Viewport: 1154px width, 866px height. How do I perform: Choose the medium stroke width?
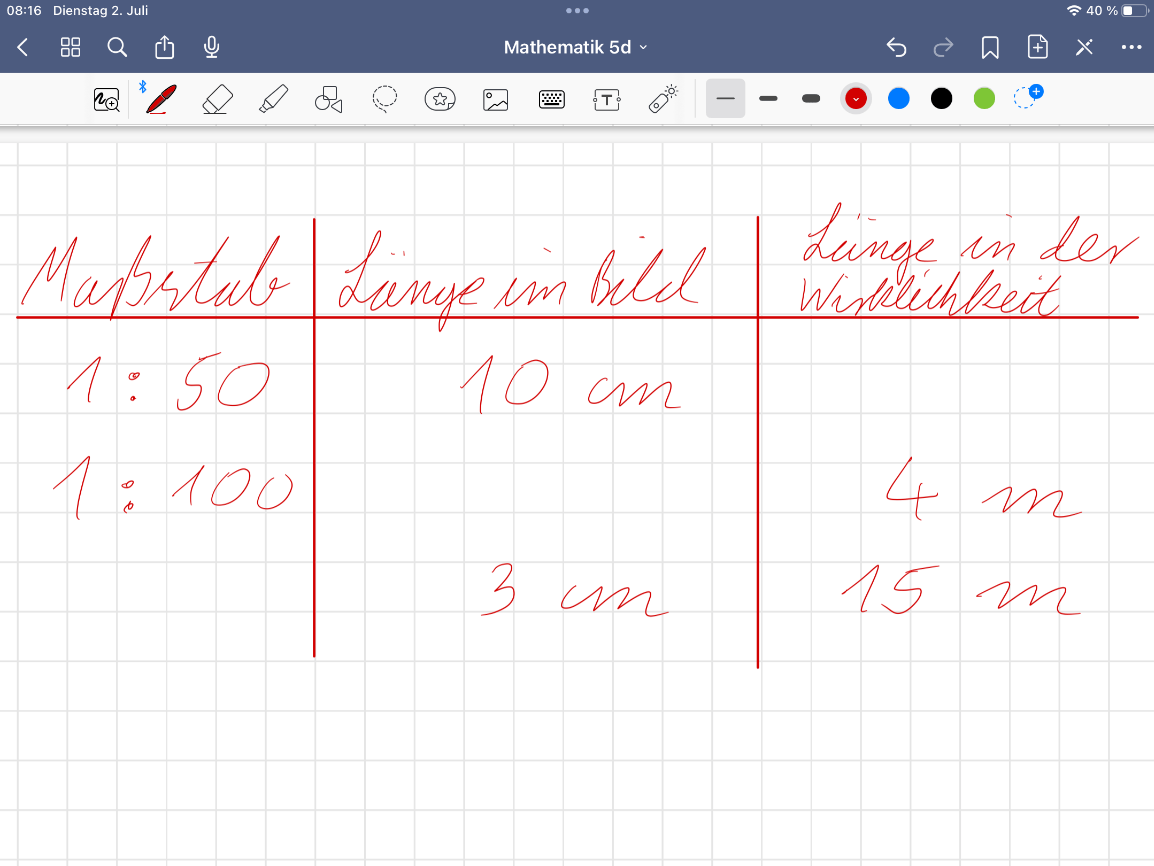pyautogui.click(x=768, y=98)
